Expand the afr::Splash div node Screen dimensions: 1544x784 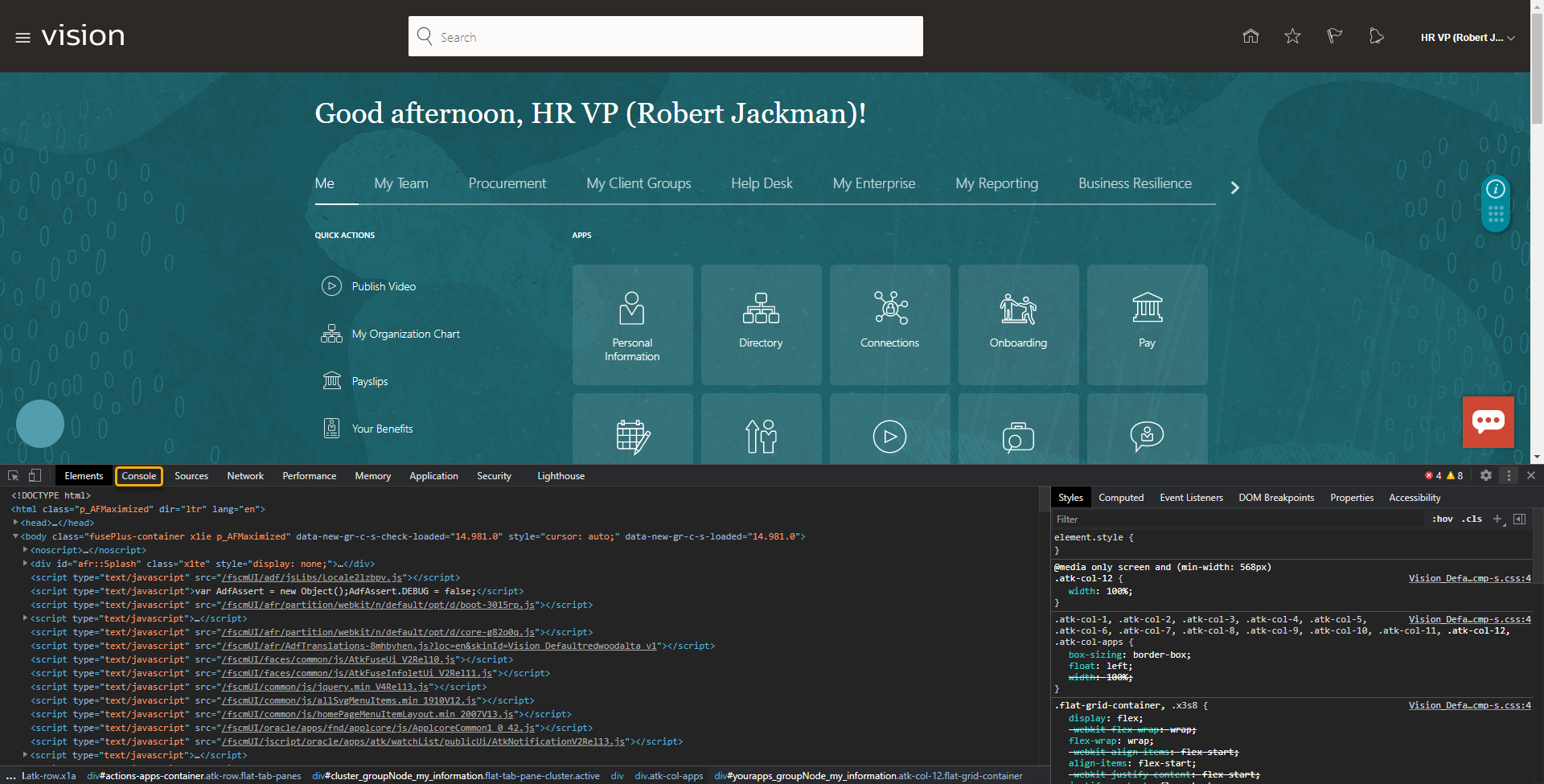pos(25,564)
